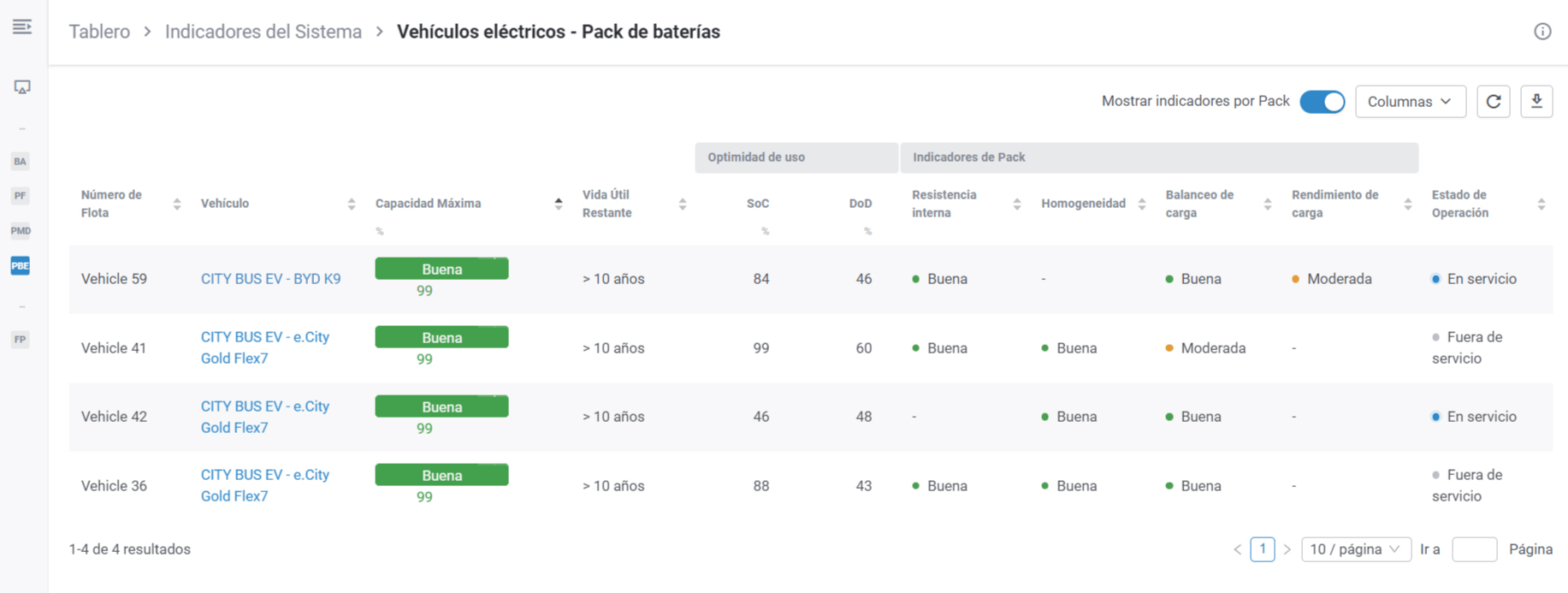Click the refresh table icon
1568x593 pixels.
[x=1494, y=101]
